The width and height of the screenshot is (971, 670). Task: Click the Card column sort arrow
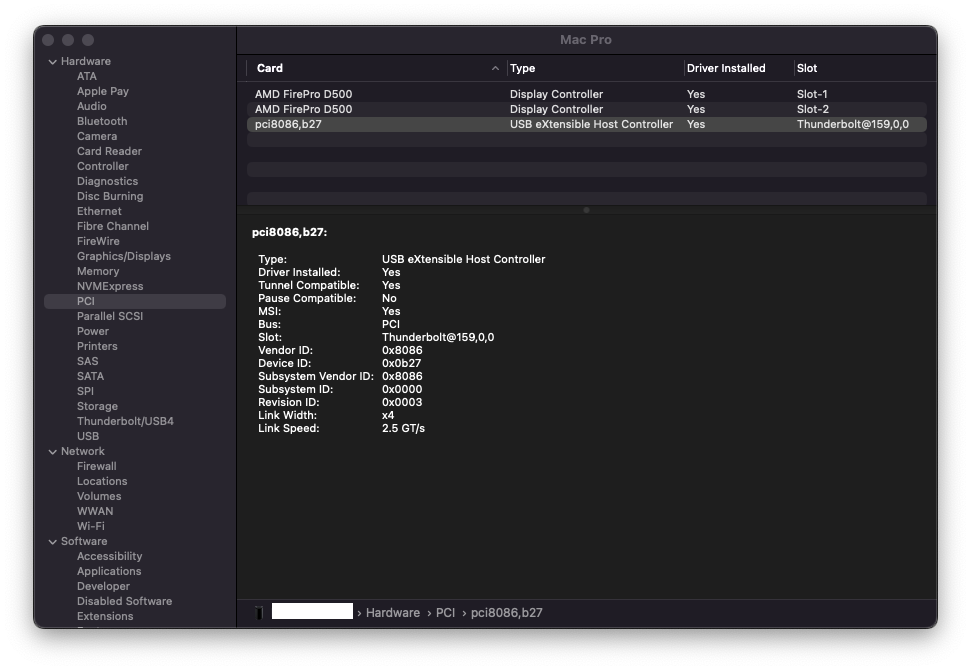coord(495,68)
